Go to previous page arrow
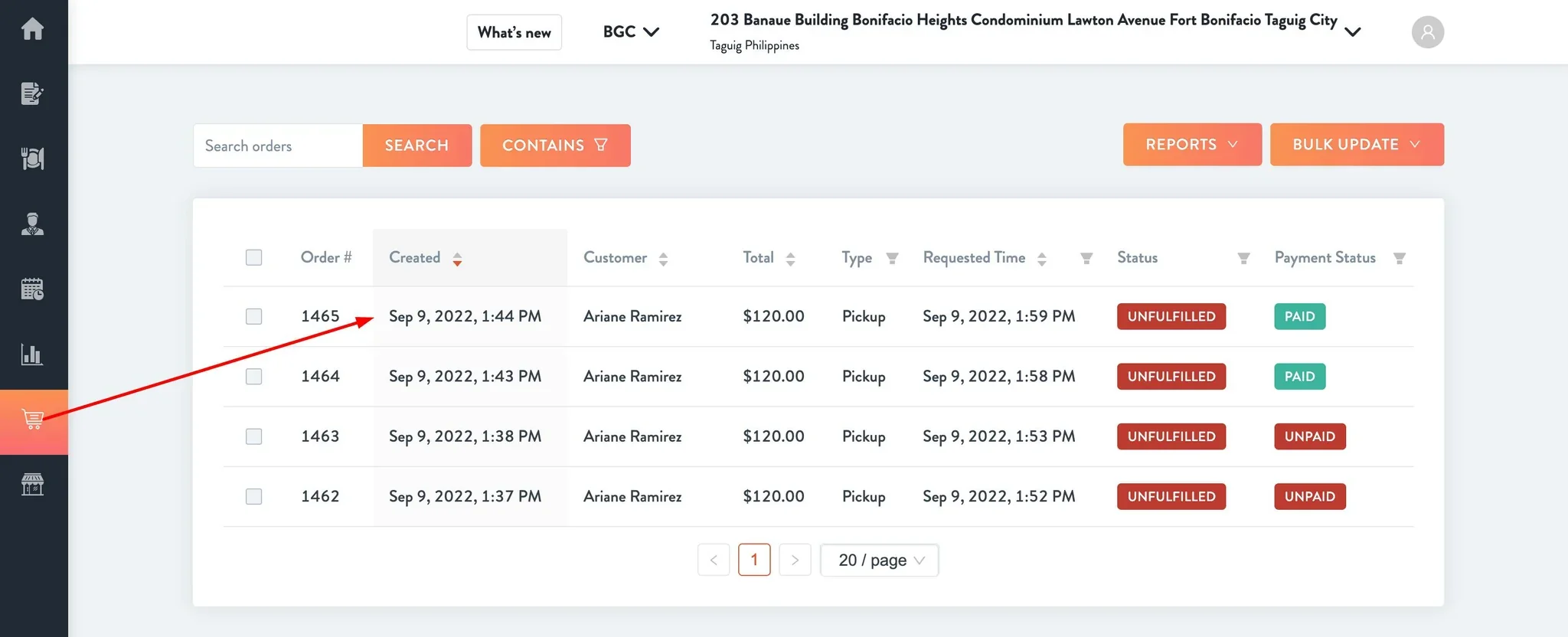The height and width of the screenshot is (637, 1568). pyautogui.click(x=714, y=560)
